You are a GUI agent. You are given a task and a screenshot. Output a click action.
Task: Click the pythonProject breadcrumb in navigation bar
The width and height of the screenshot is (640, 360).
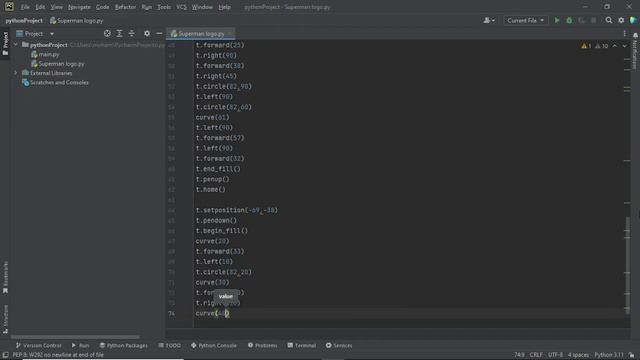24,20
